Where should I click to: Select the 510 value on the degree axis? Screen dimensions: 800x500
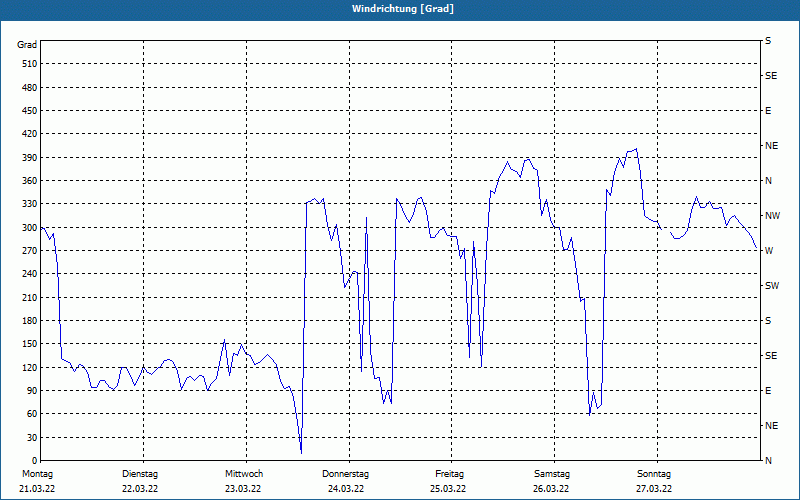coord(29,64)
